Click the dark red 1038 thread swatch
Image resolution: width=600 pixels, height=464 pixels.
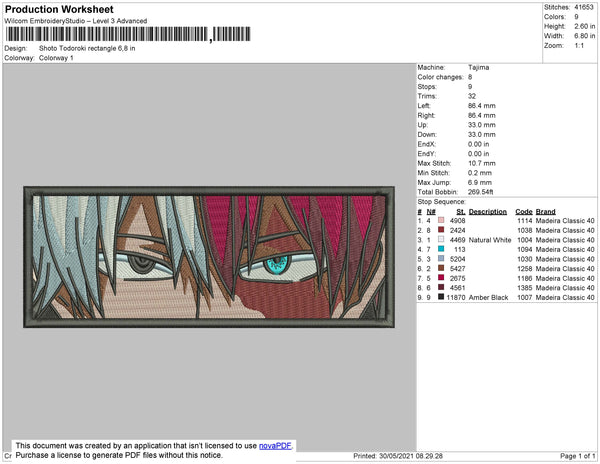coord(441,230)
